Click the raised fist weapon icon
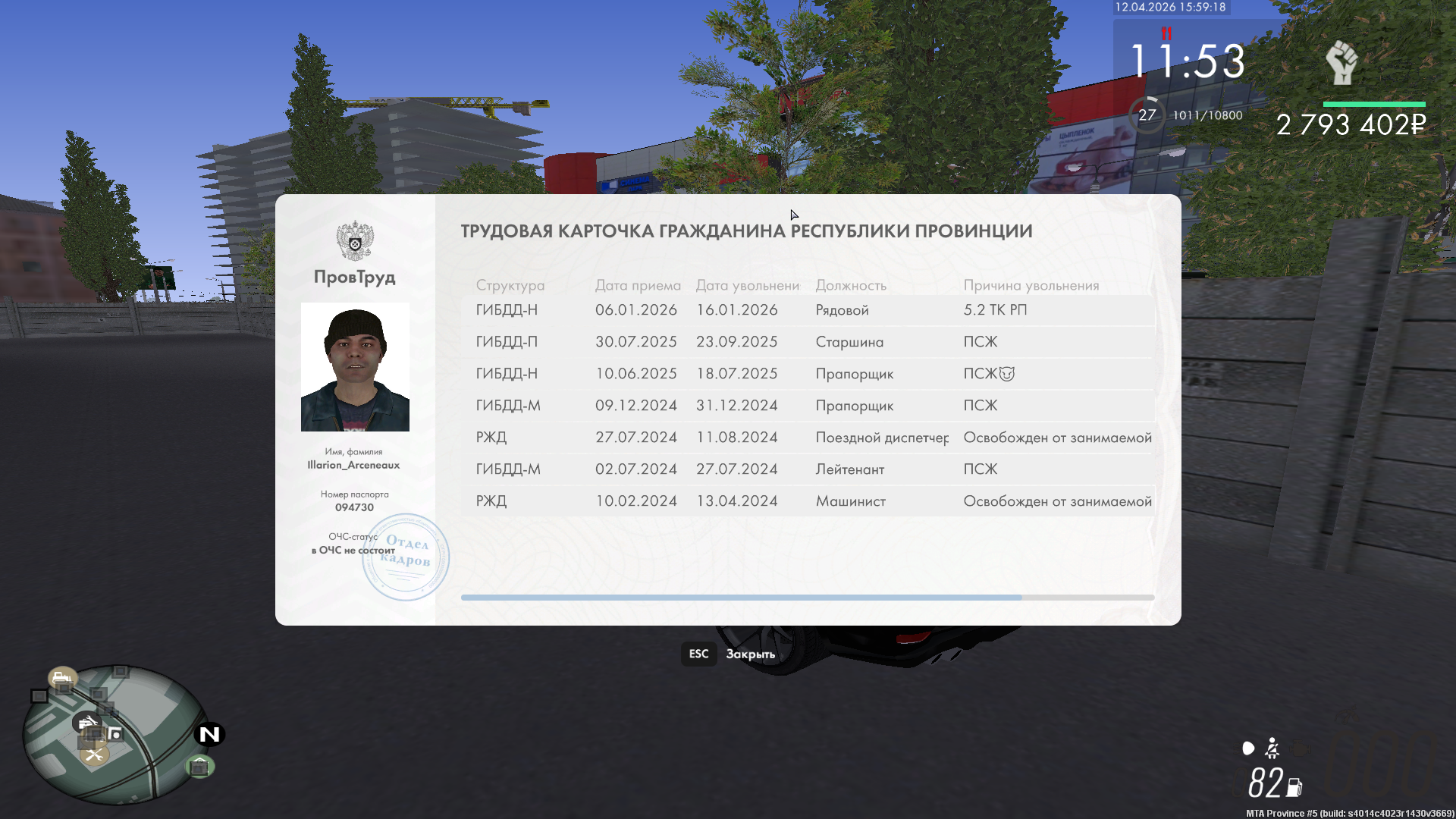Screen dimensions: 1456x819 pyautogui.click(x=1341, y=63)
